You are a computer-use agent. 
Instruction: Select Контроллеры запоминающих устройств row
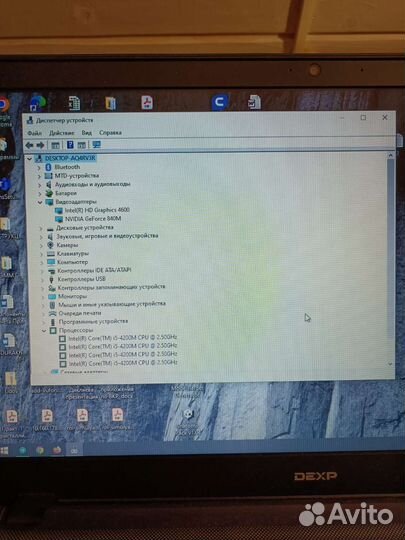point(111,287)
